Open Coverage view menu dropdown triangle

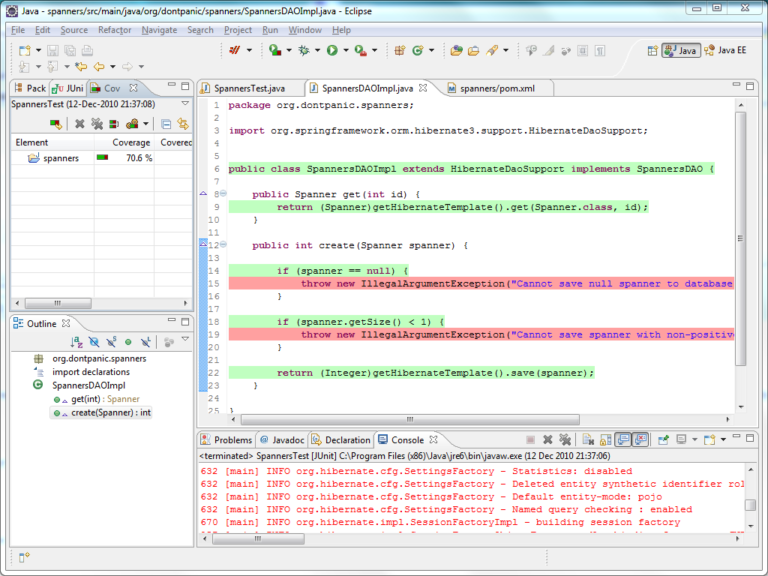185,104
